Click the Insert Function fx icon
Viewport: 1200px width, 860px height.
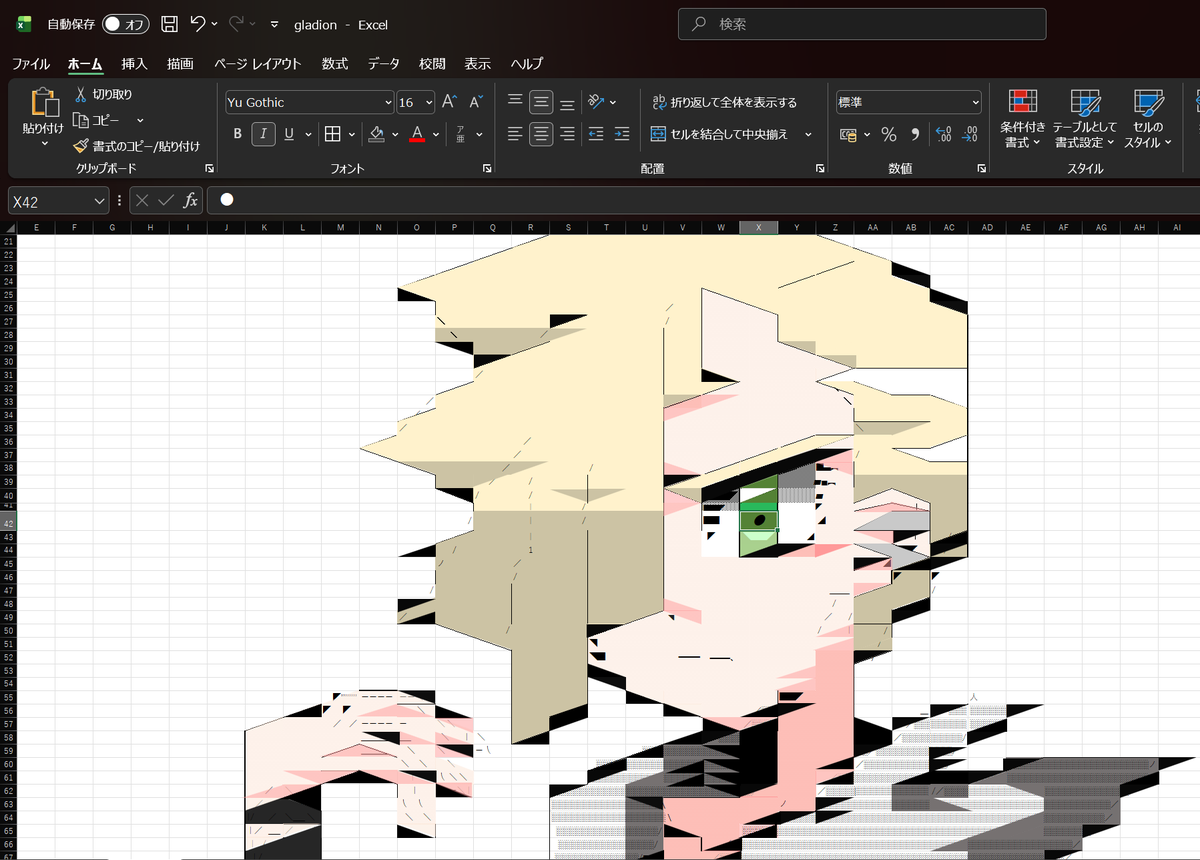(x=190, y=200)
